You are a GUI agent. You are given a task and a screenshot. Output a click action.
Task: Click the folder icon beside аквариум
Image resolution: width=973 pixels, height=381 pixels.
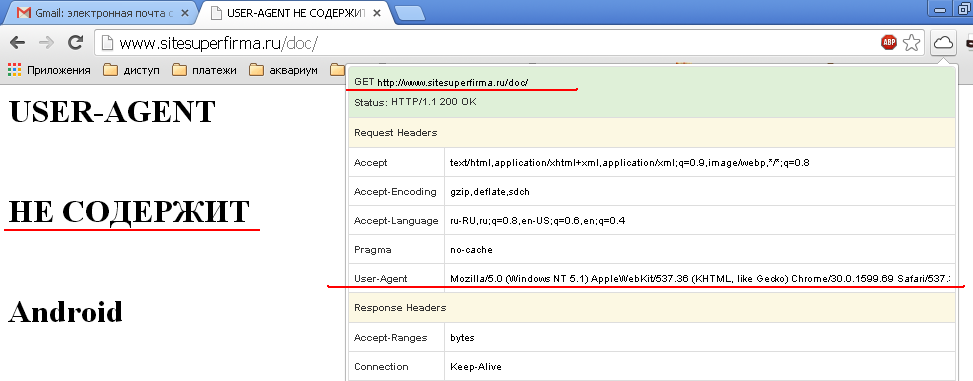(257, 70)
